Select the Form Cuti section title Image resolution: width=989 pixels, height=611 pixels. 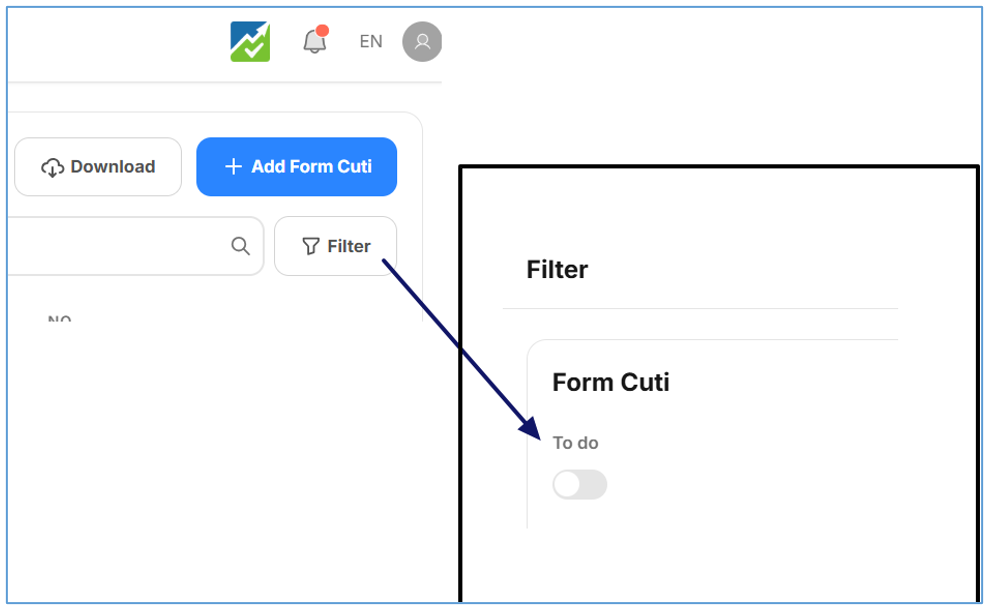coord(611,382)
